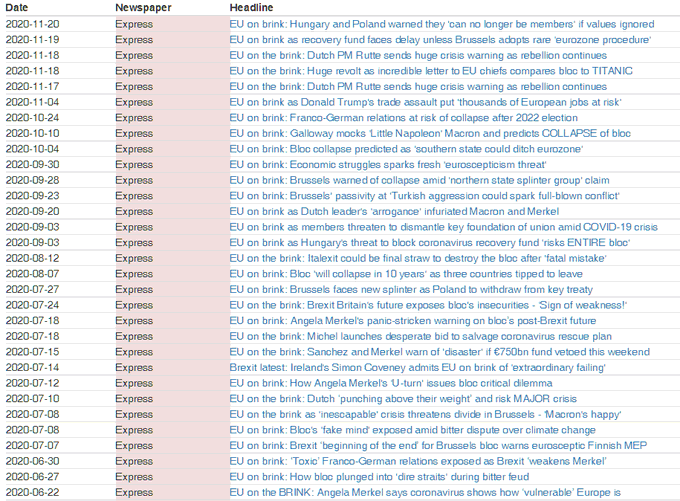Image resolution: width=680 pixels, height=501 pixels.
Task: Open Dutch 'punching above their weight' headline
Action: 403,399
